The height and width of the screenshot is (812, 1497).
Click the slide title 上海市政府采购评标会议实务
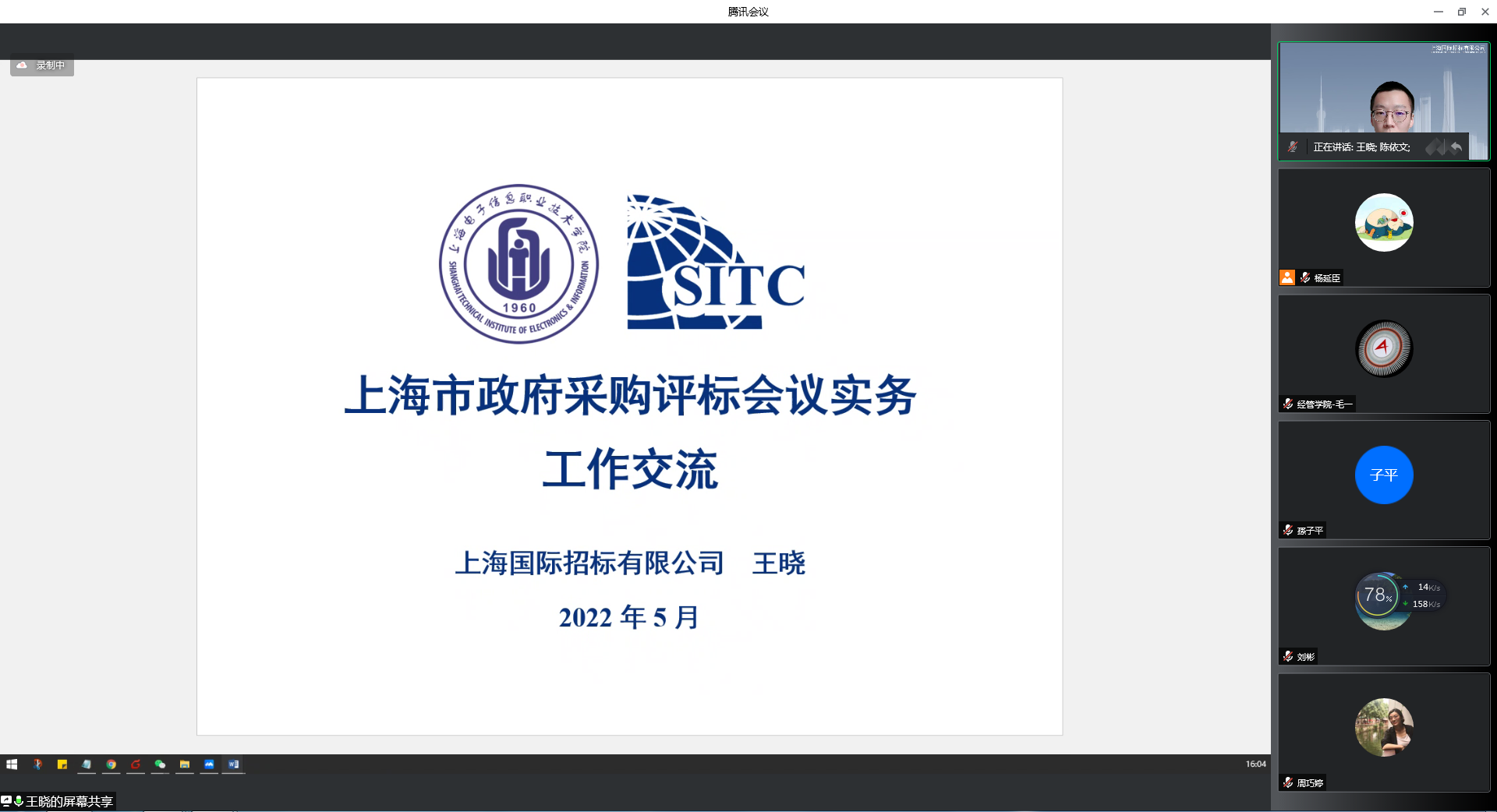coord(630,395)
